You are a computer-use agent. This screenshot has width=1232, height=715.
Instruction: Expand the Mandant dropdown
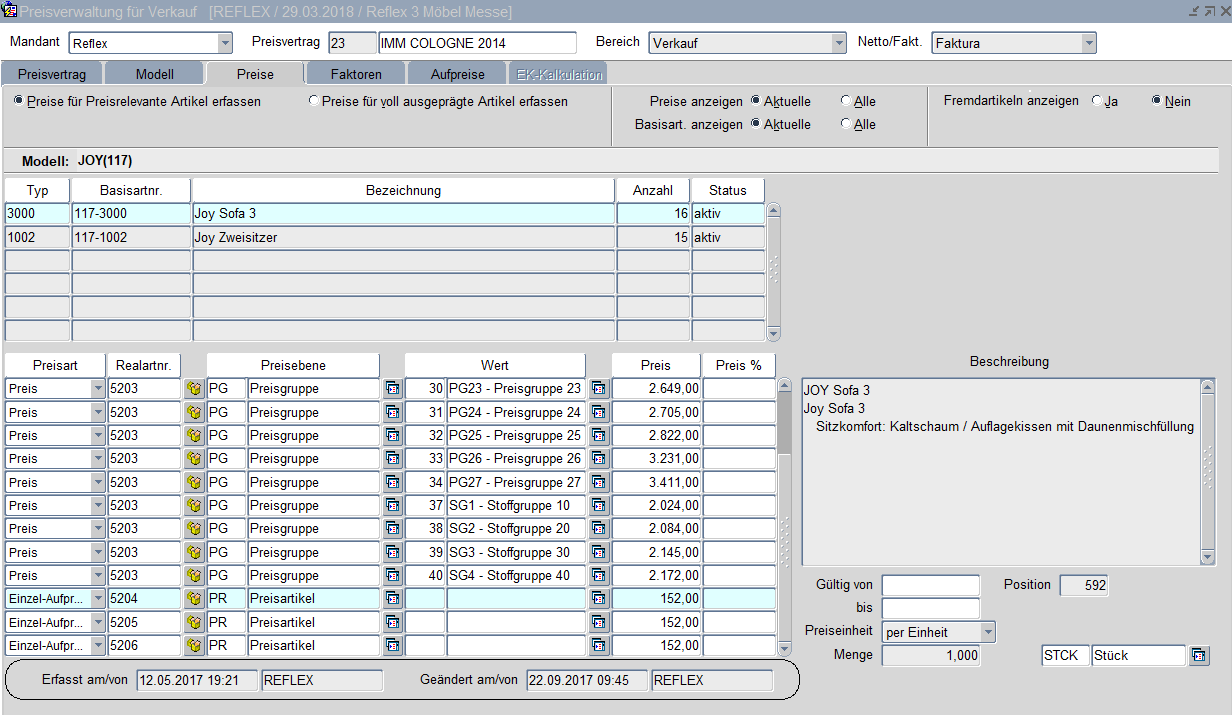point(225,43)
